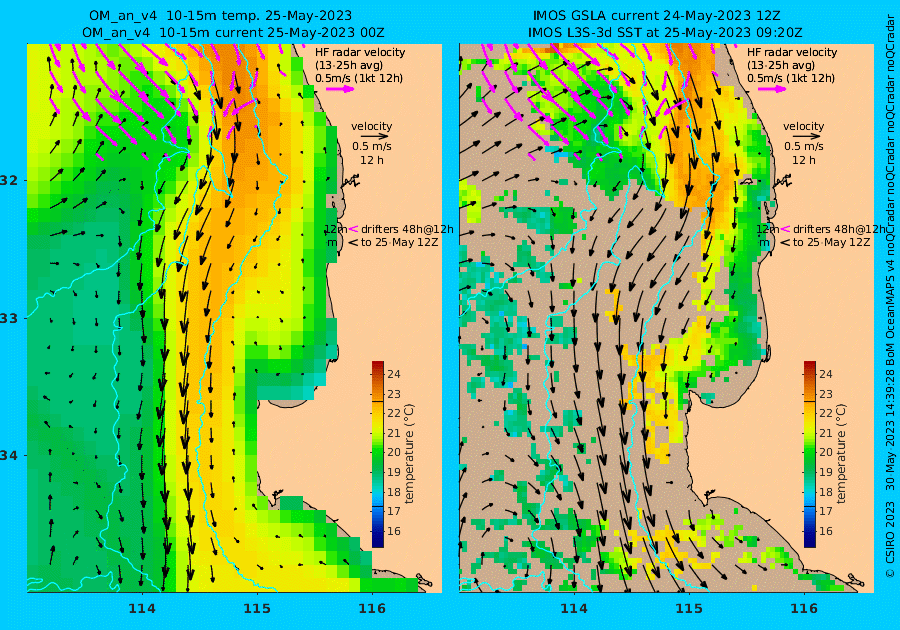This screenshot has height=630, width=900.
Task: Click longitude label '114' under right map
Action: click(573, 608)
